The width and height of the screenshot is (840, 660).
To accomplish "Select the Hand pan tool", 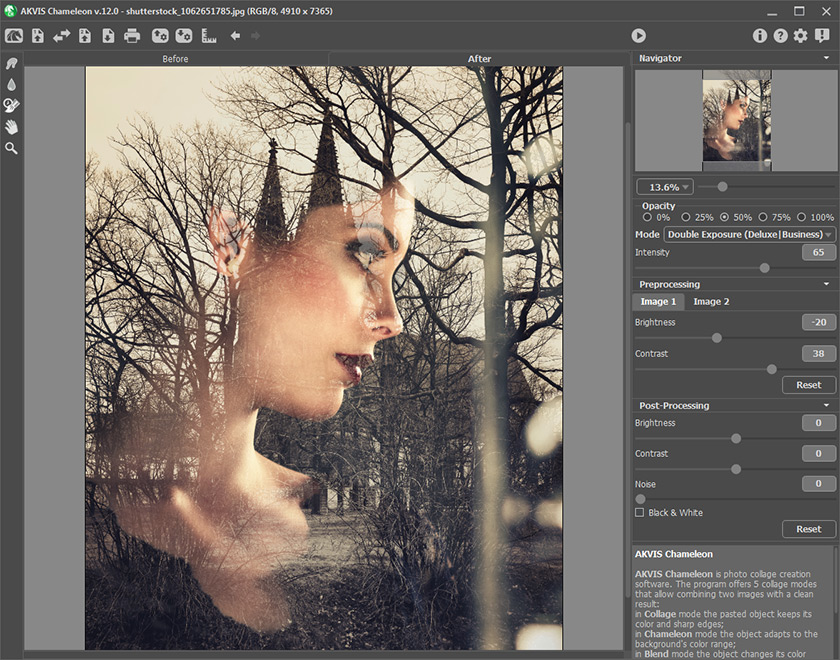I will [12, 126].
